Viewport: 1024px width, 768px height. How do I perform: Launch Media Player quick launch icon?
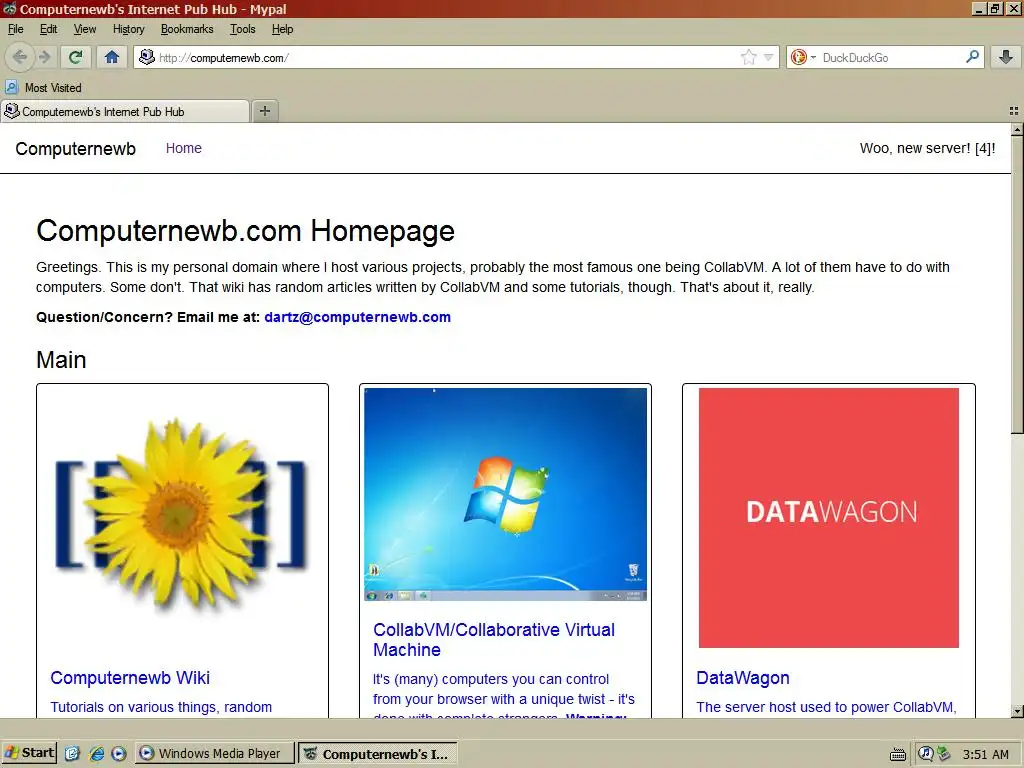(118, 754)
